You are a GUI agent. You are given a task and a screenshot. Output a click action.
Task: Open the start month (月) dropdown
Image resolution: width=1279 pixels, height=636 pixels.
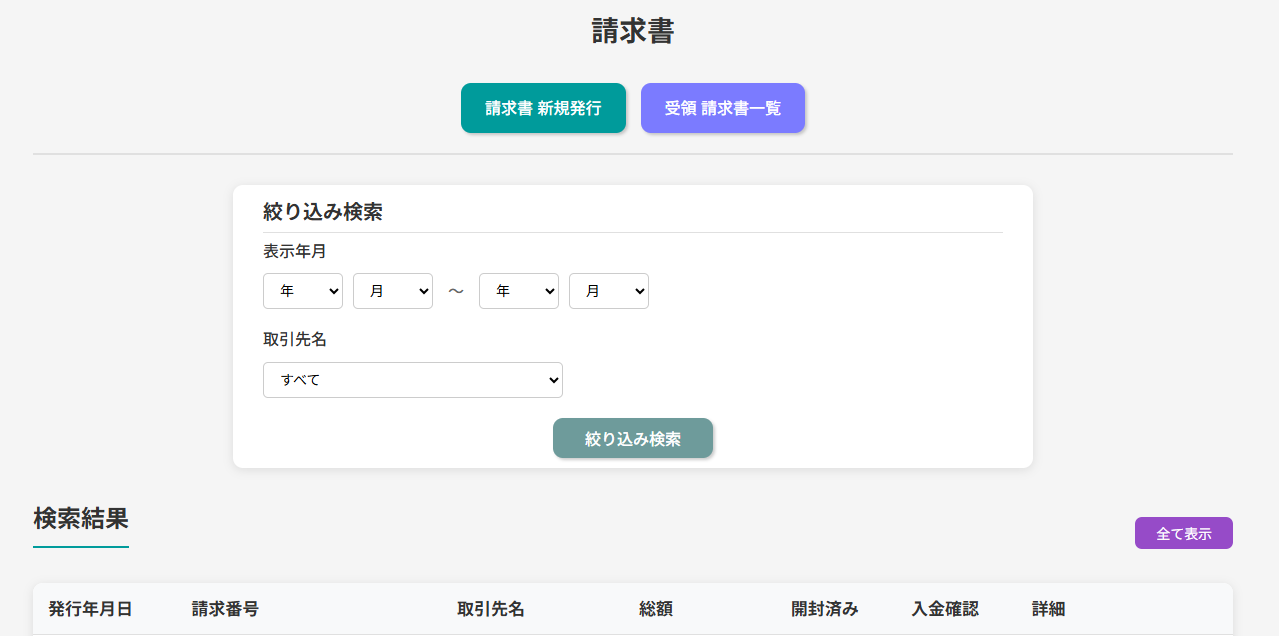click(x=393, y=291)
